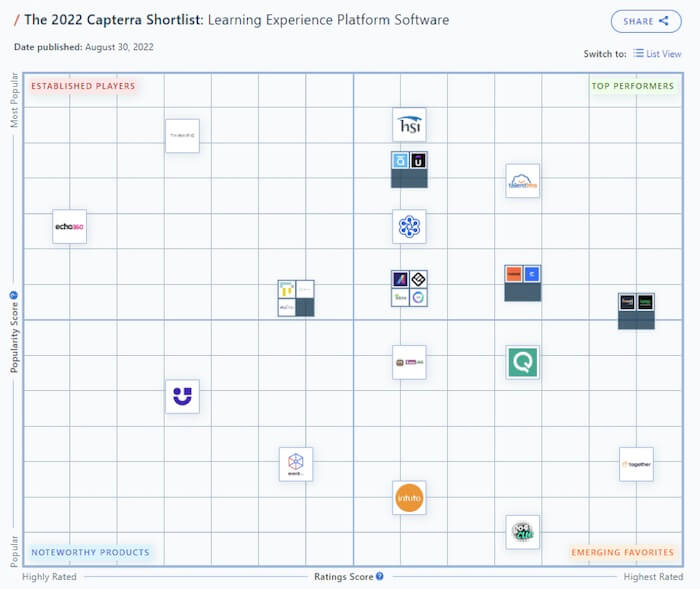Click the 'Most Popular' axis text
The height and width of the screenshot is (589, 700).
14,100
